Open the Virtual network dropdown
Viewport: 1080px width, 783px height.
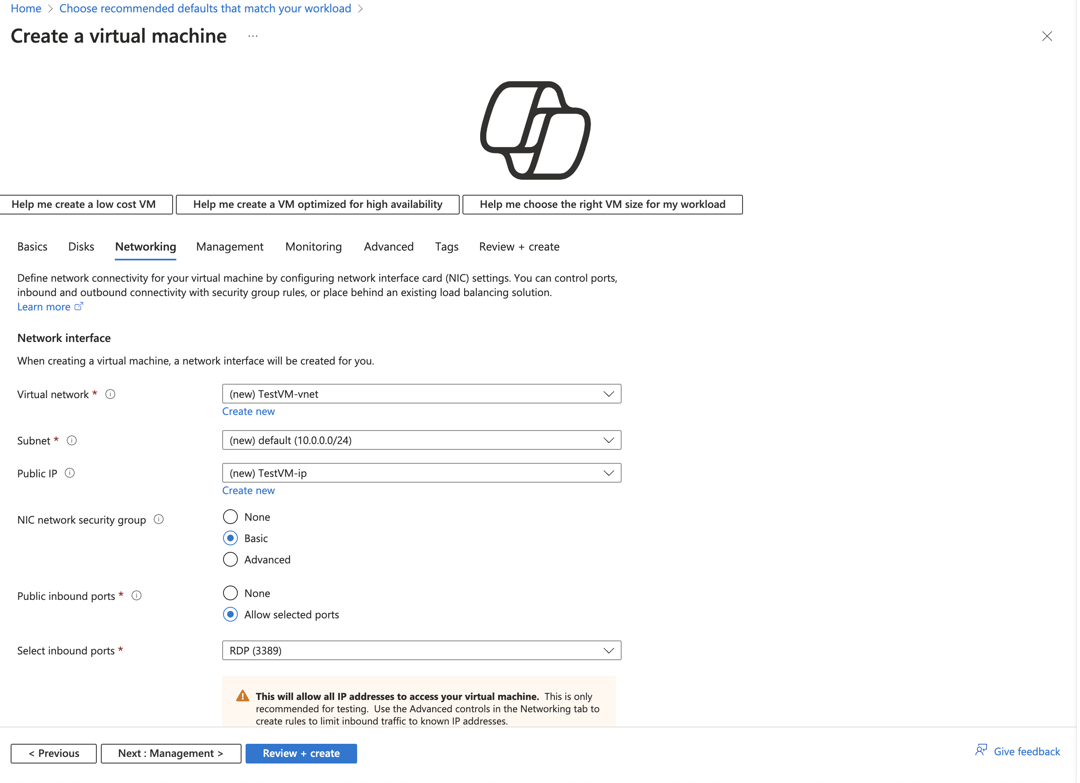[422, 394]
